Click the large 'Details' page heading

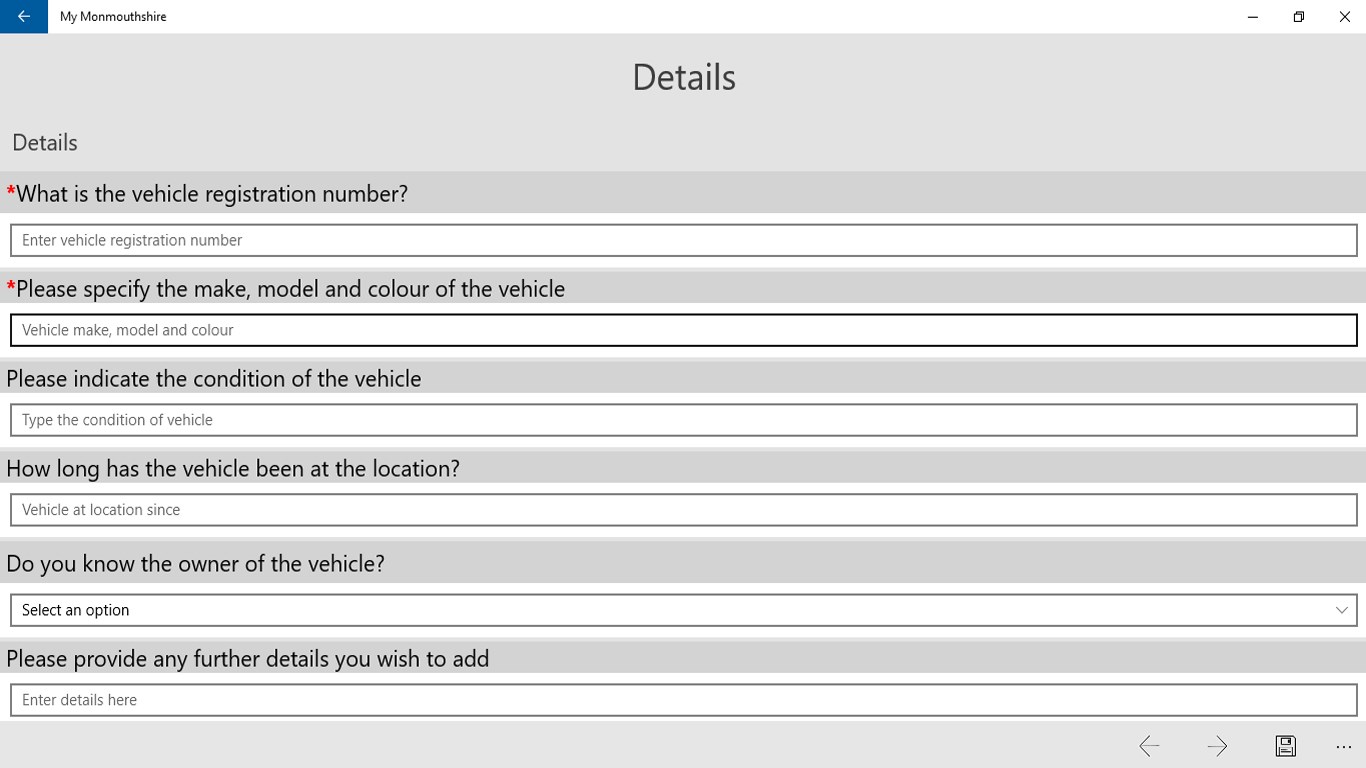pyautogui.click(x=684, y=78)
